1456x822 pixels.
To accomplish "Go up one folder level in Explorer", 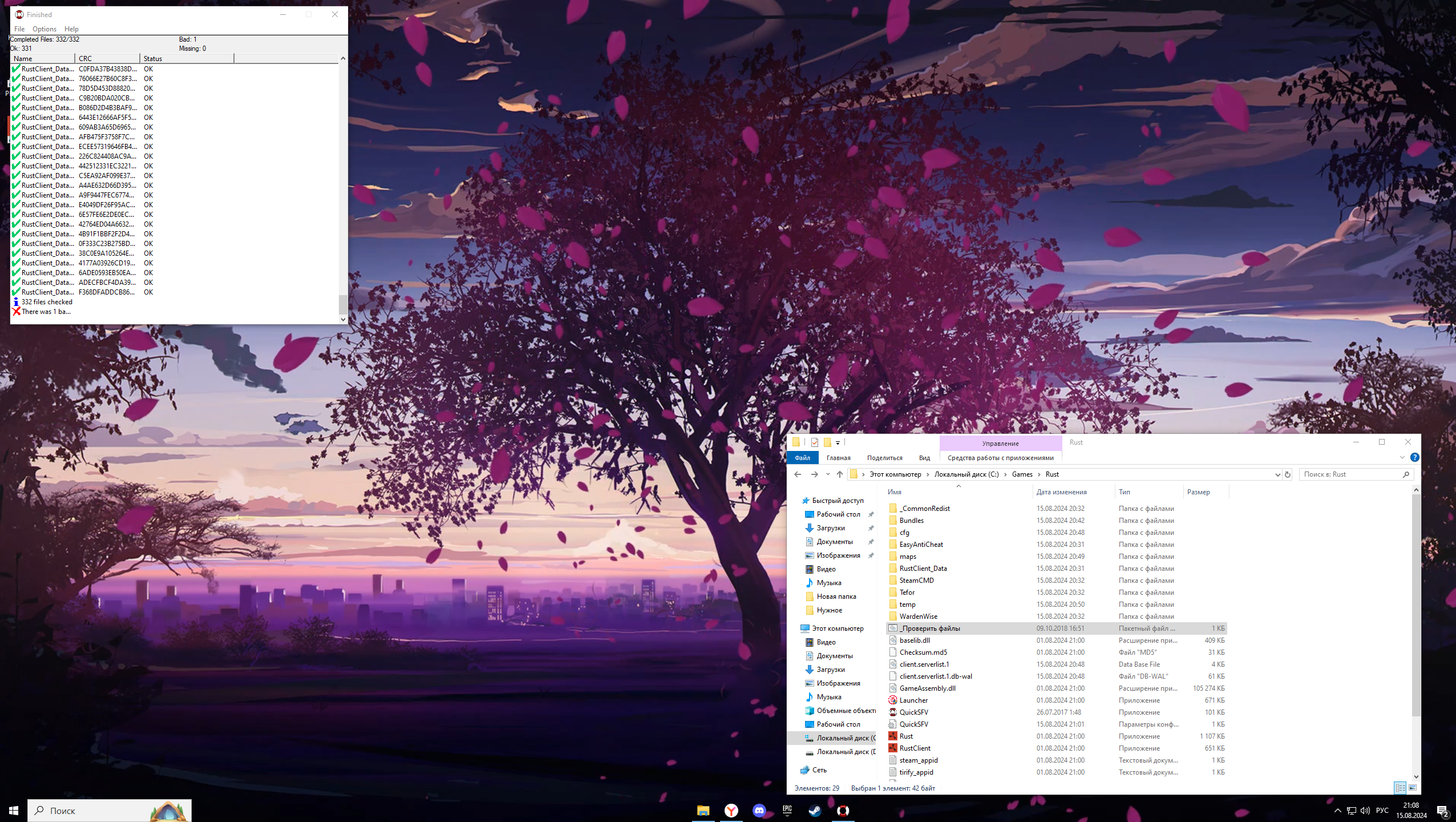I will [839, 474].
